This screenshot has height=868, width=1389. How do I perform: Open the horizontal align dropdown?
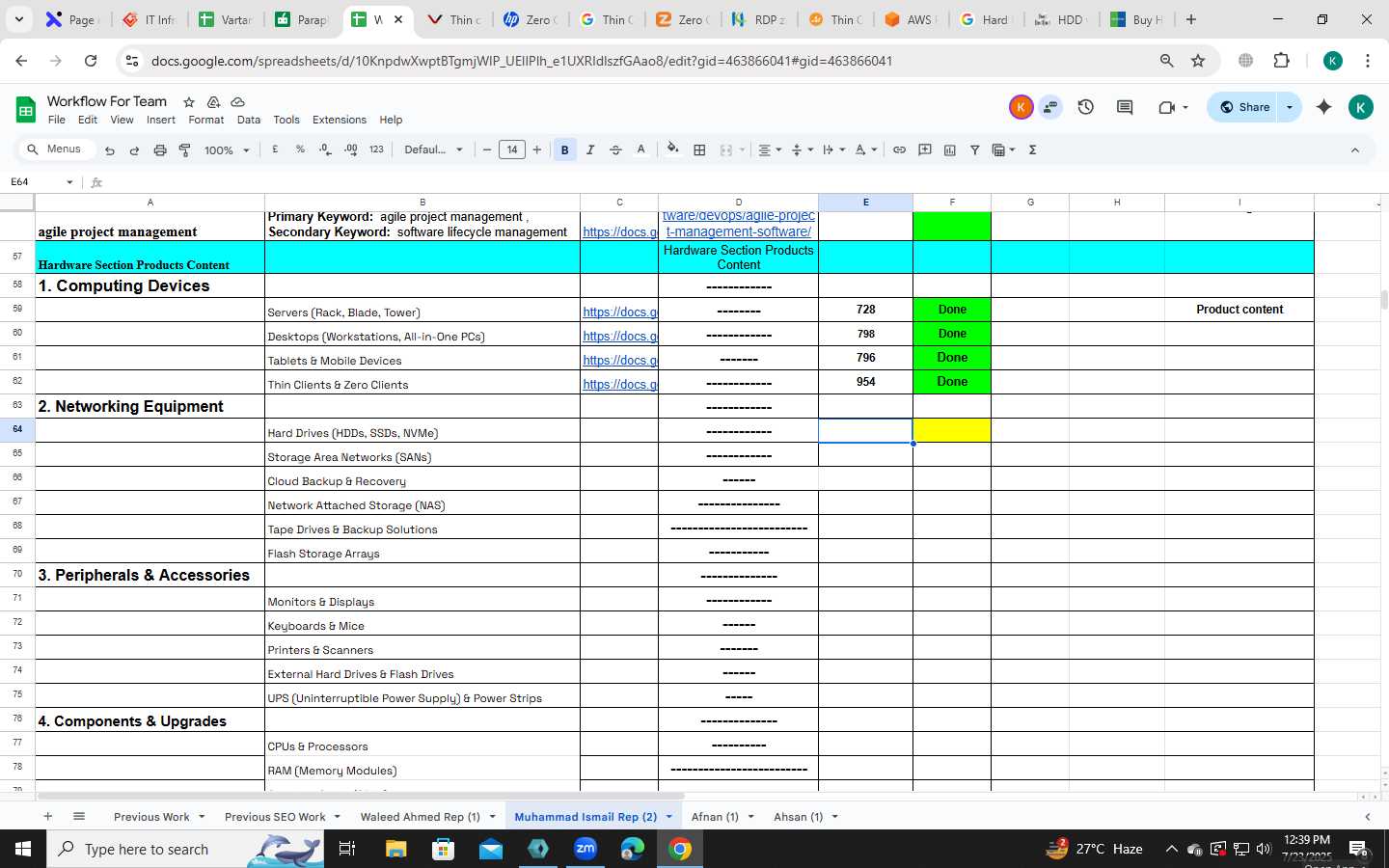coord(770,149)
